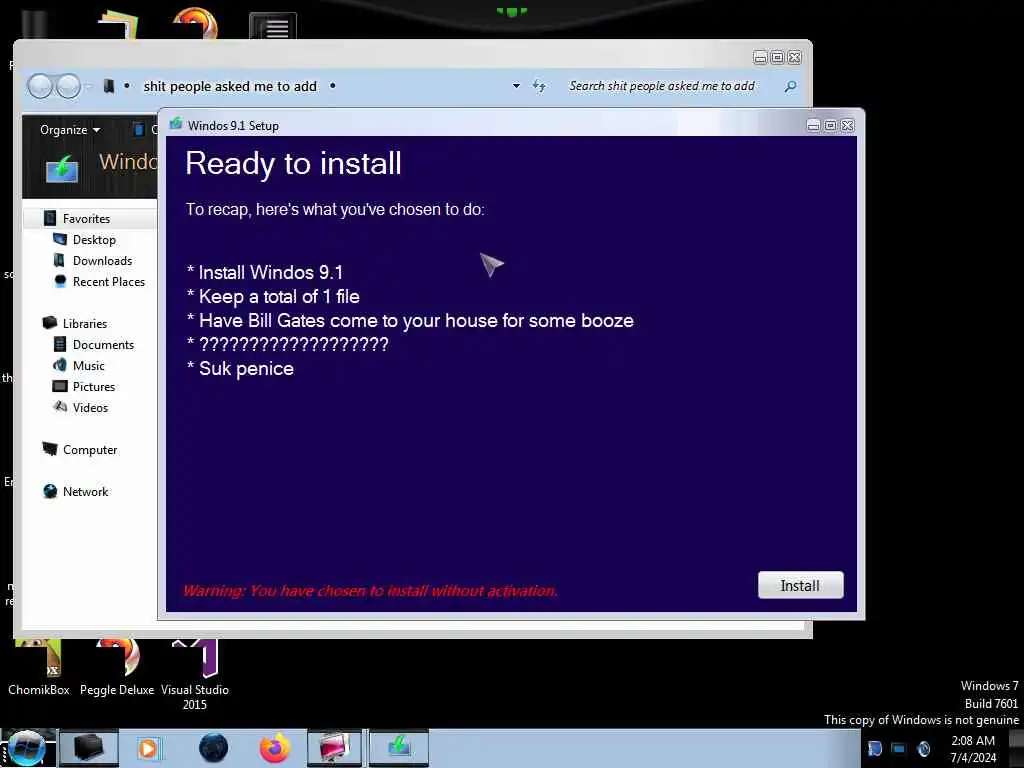Click the Downloads folder icon in Favorites
This screenshot has height=768, width=1024.
[x=59, y=260]
